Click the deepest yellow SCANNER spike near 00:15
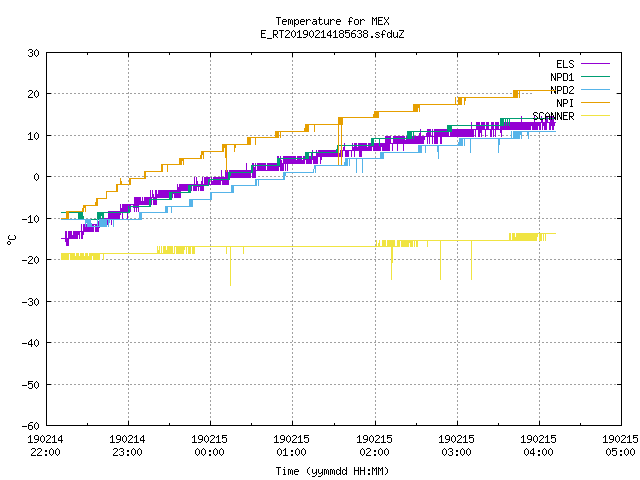Image resolution: width=640 pixels, height=480 pixels. [230, 266]
